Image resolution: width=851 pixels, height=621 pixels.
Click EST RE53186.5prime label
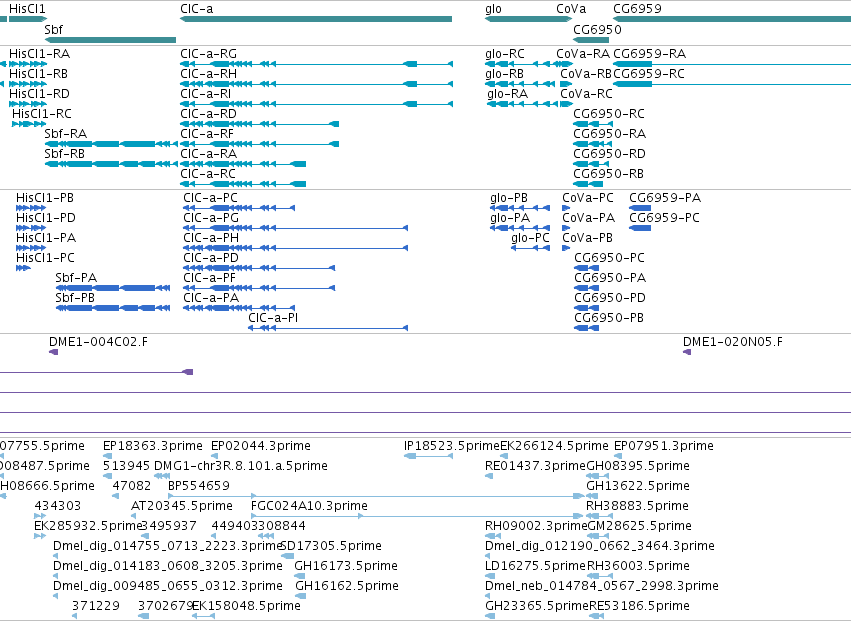[x=639, y=606]
